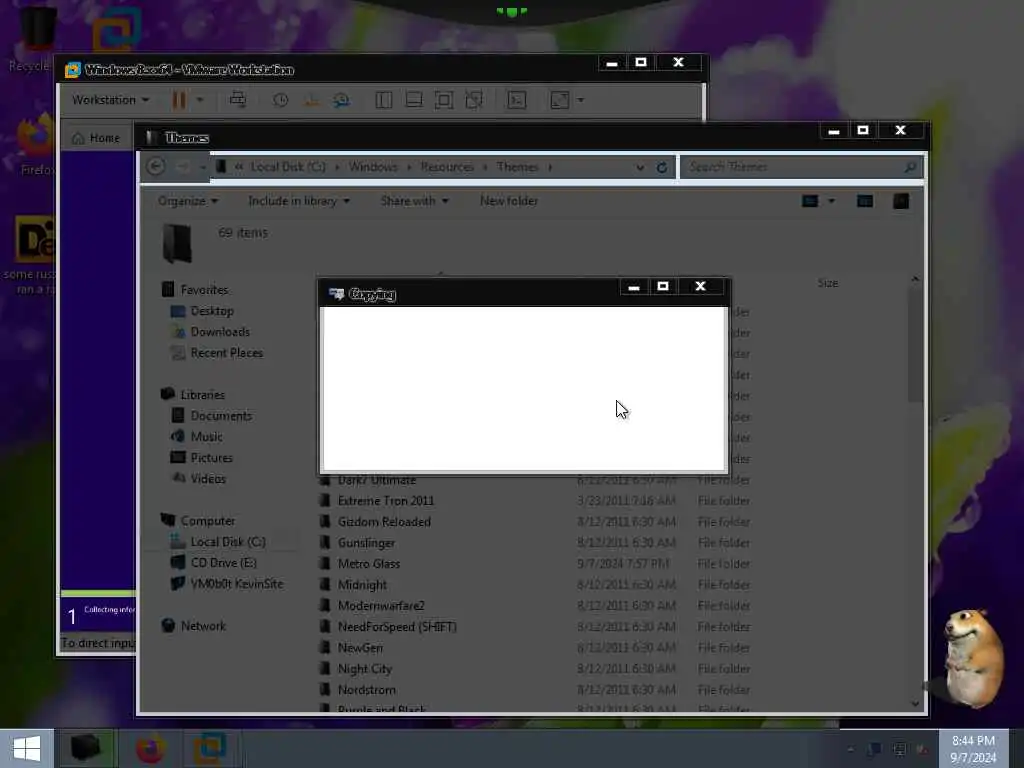The height and width of the screenshot is (768, 1024).
Task: Toggle the preview pane icon
Action: [865, 201]
